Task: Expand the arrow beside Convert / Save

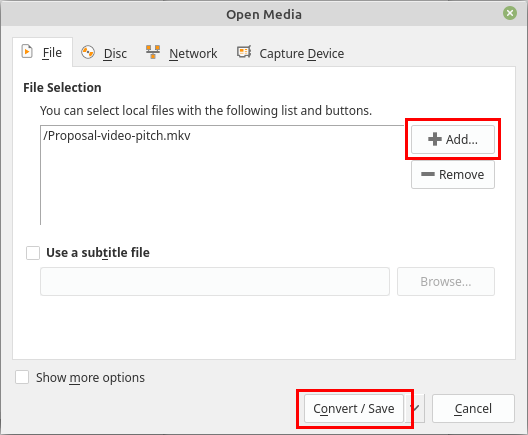Action: pyautogui.click(x=416, y=408)
